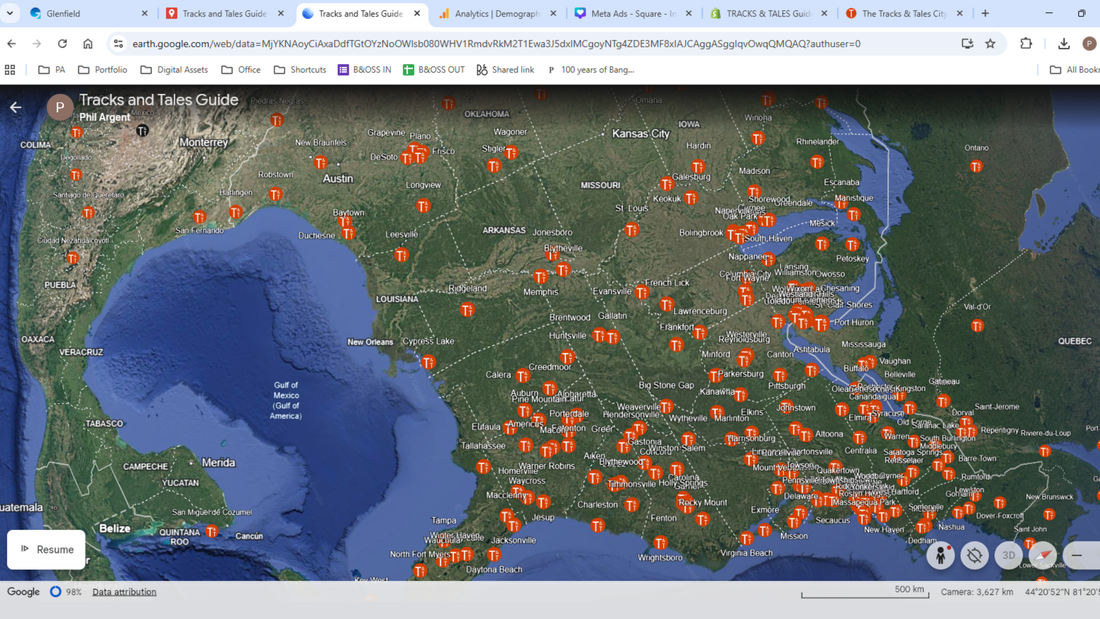Image resolution: width=1100 pixels, height=619 pixels.
Task: Resume the presentation
Action: [x=47, y=549]
